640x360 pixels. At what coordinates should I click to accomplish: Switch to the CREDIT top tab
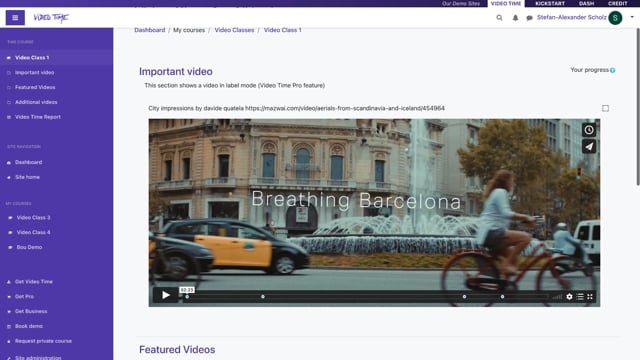tap(618, 3)
